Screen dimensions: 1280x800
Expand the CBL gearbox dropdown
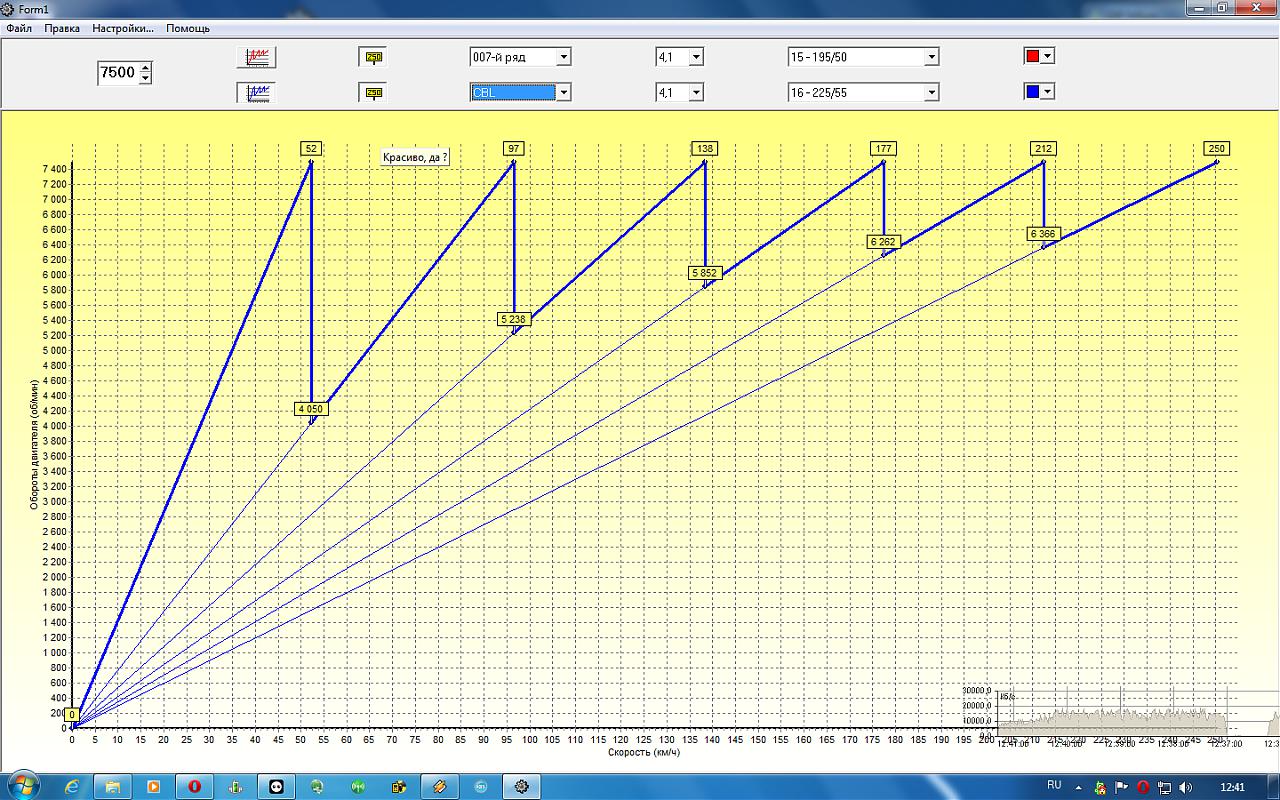(564, 92)
